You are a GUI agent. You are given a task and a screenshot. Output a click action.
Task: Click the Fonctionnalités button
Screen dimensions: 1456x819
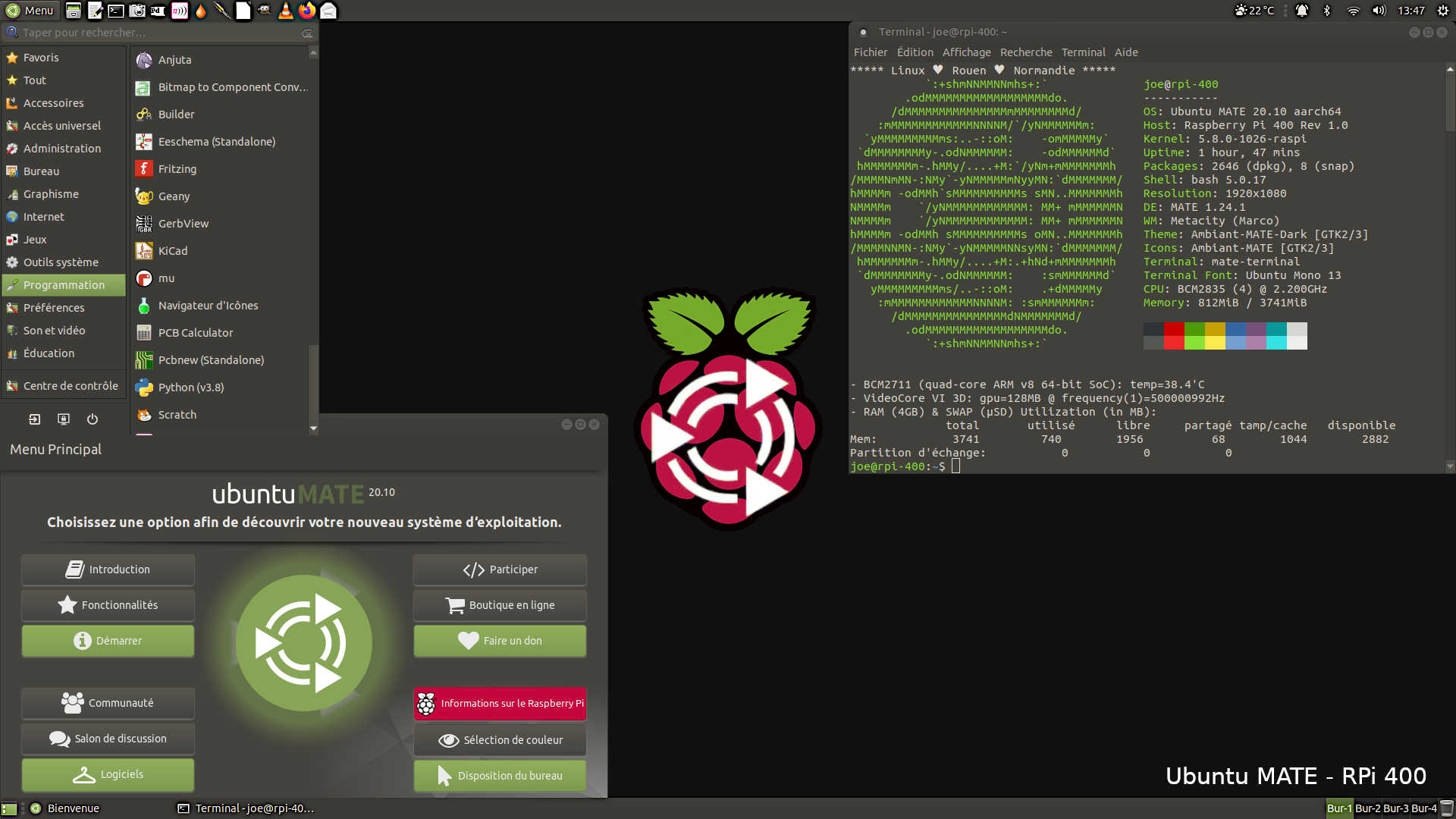(108, 605)
